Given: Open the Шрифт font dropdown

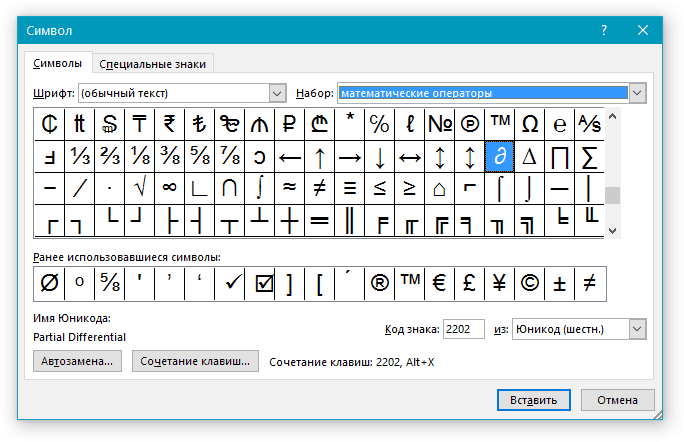Looking at the screenshot, I should [x=277, y=93].
